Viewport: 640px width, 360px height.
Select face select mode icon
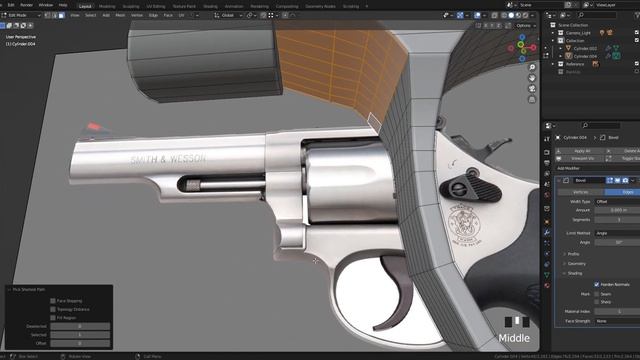tap(61, 15)
